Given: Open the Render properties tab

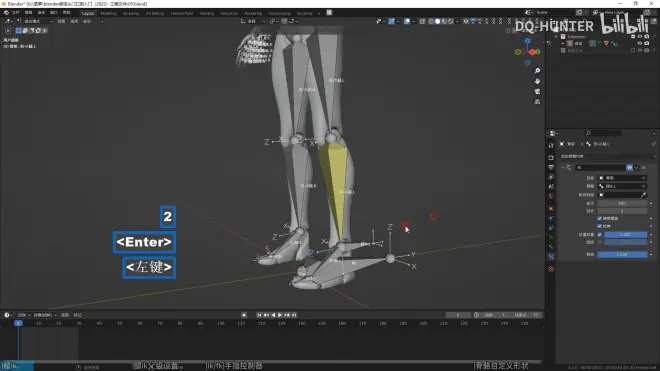Looking at the screenshot, I should (551, 157).
